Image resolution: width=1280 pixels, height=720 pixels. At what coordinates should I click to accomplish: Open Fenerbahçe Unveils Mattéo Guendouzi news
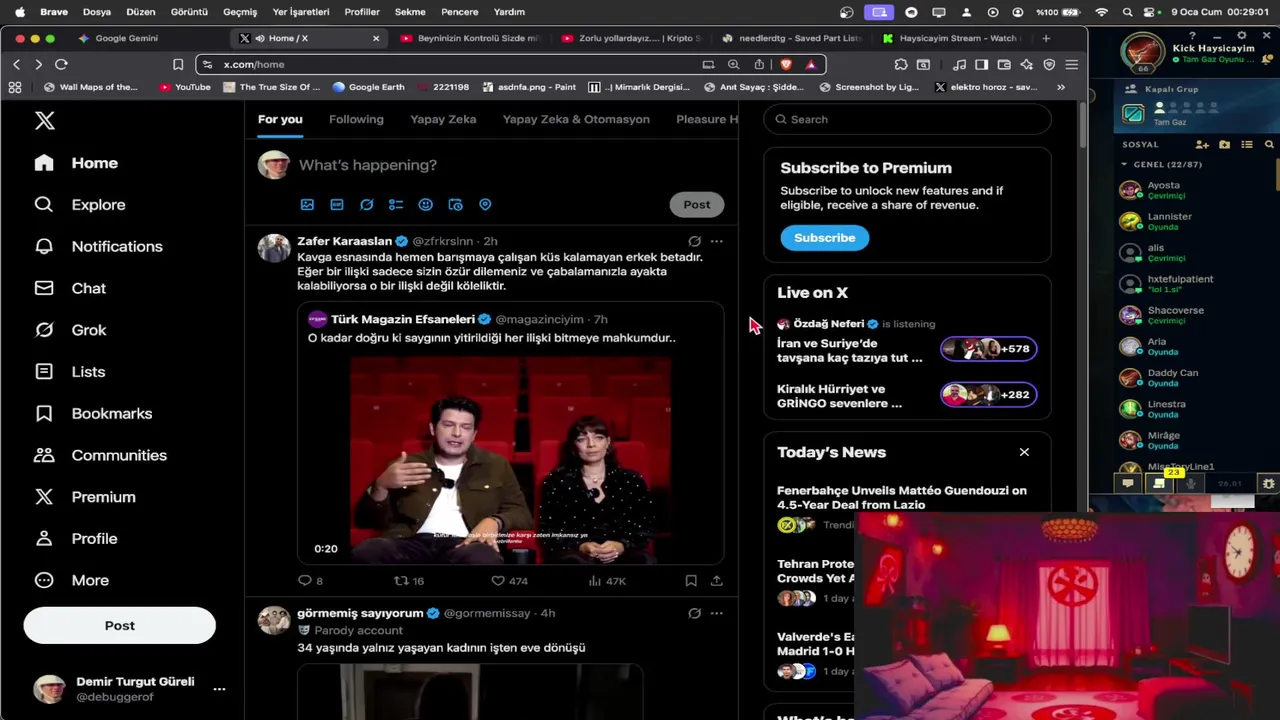902,498
